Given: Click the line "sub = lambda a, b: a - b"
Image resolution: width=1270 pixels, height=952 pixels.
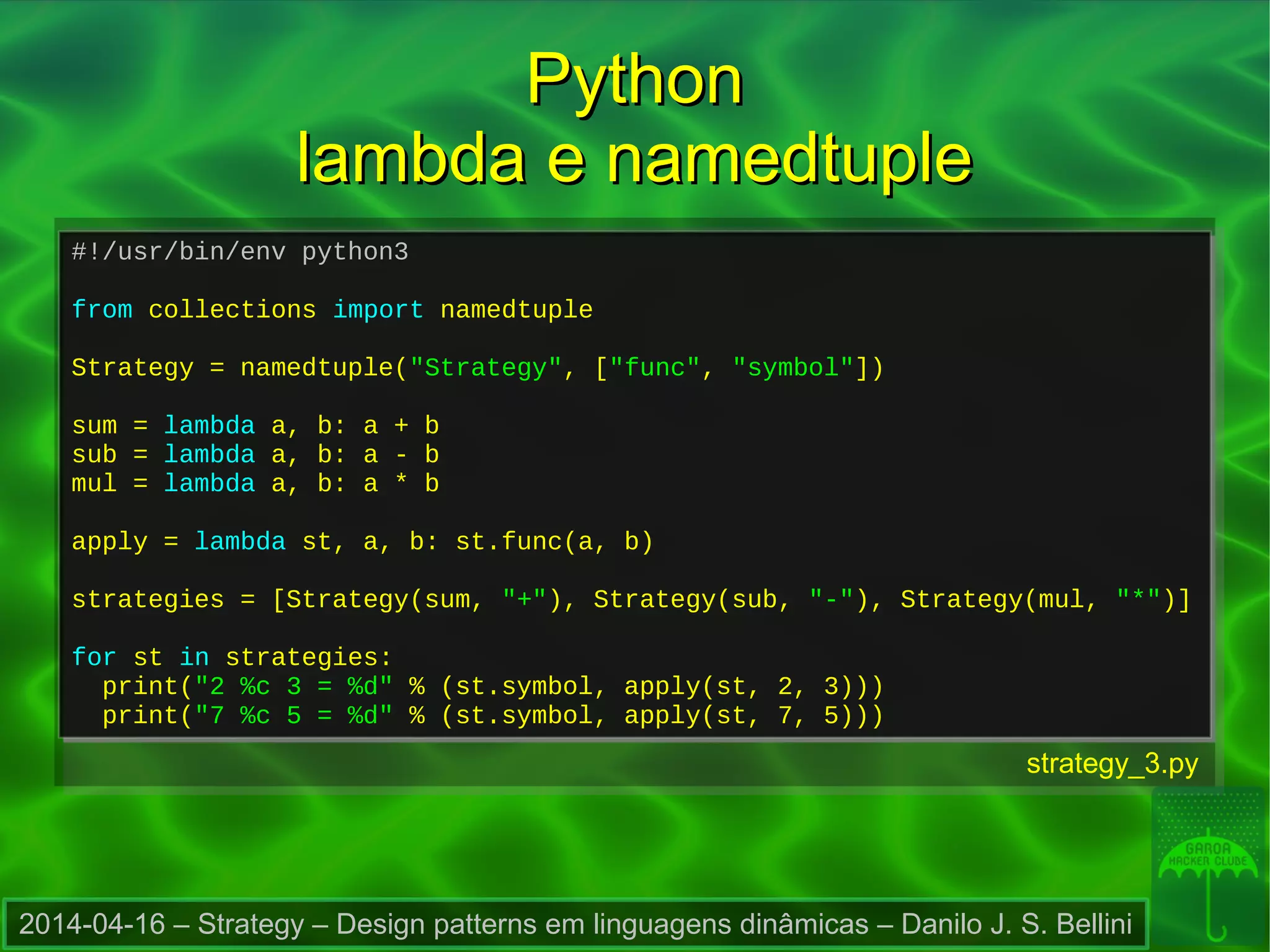Looking at the screenshot, I should coord(255,455).
